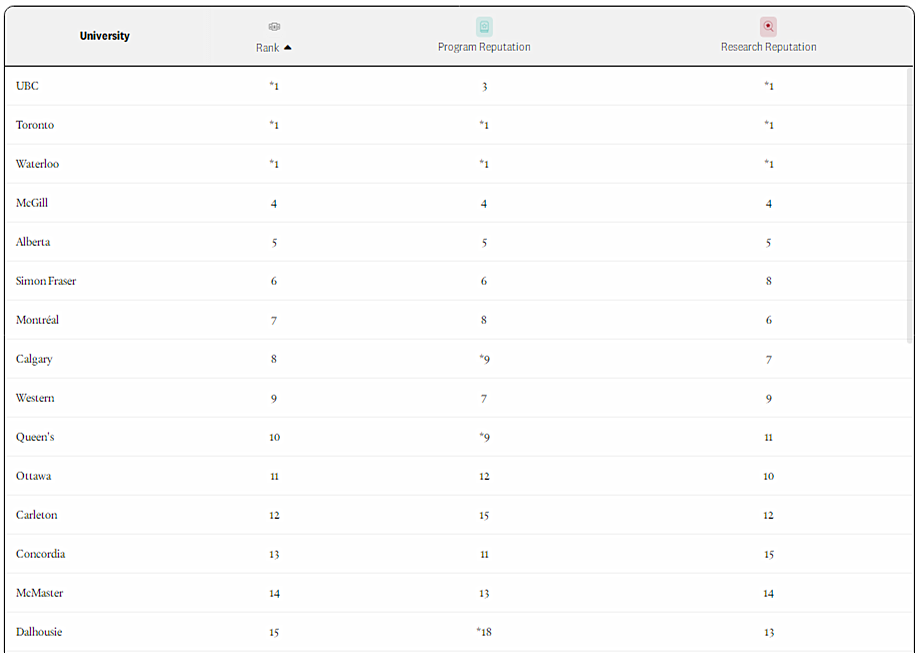
Task: Click Western's Rank value 9
Action: [x=274, y=399]
